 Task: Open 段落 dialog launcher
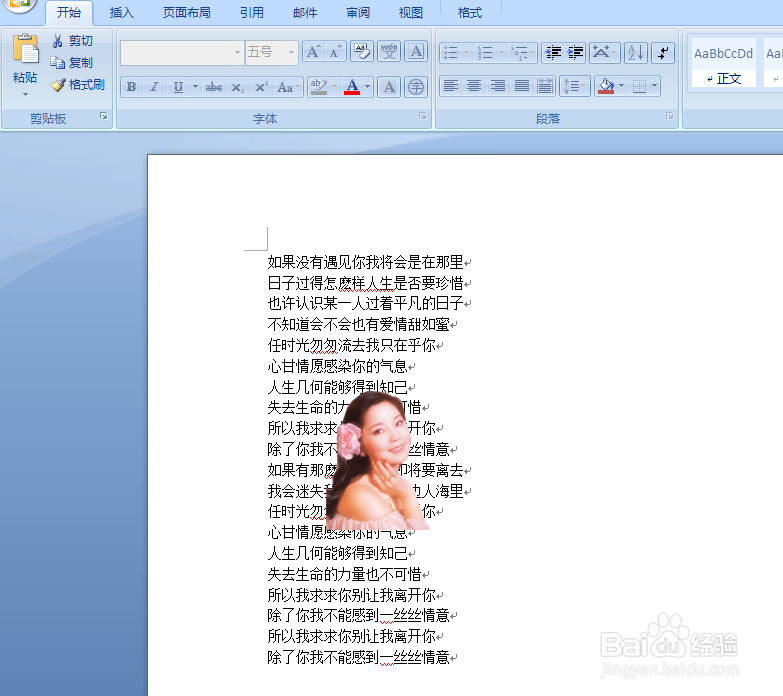(x=669, y=116)
